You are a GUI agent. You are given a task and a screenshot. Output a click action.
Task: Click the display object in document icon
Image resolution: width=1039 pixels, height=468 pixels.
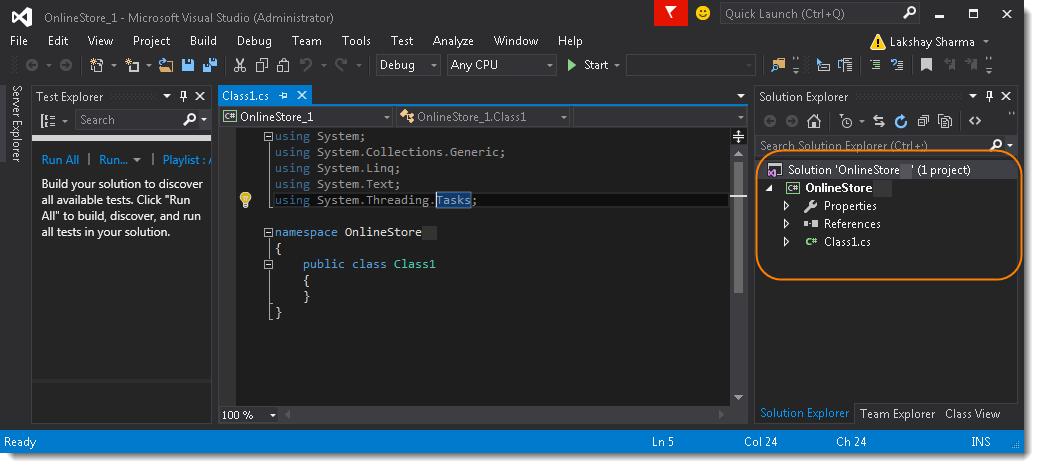822,65
